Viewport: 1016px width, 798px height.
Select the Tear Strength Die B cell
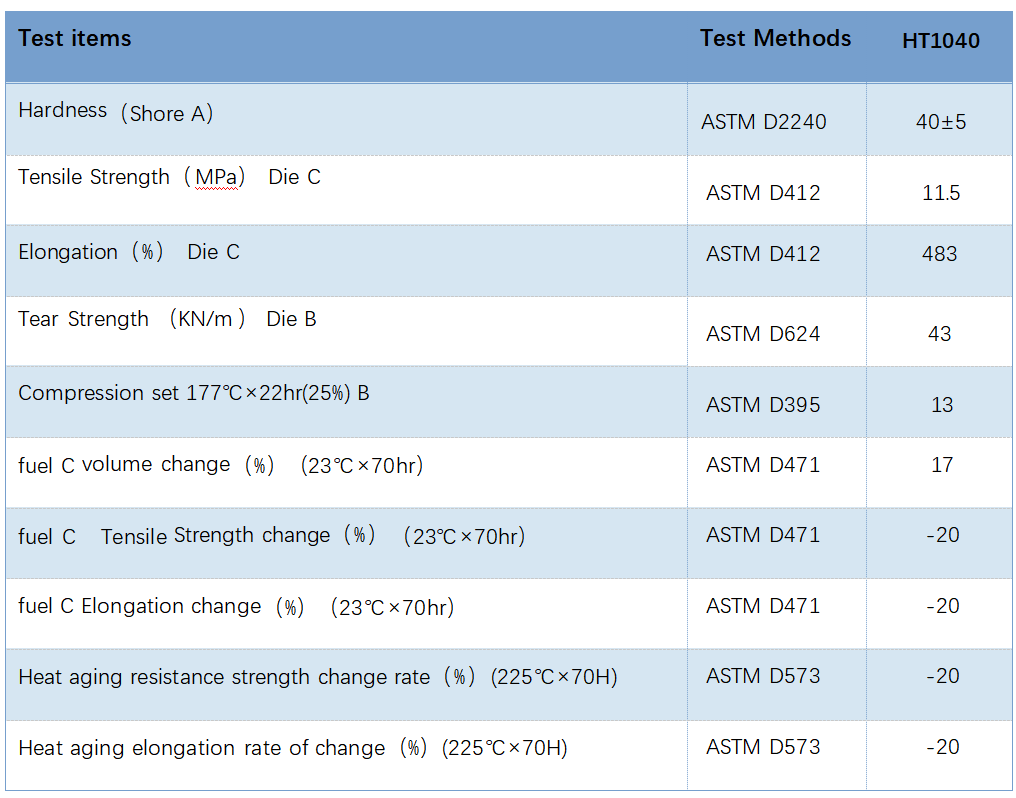coord(167,320)
